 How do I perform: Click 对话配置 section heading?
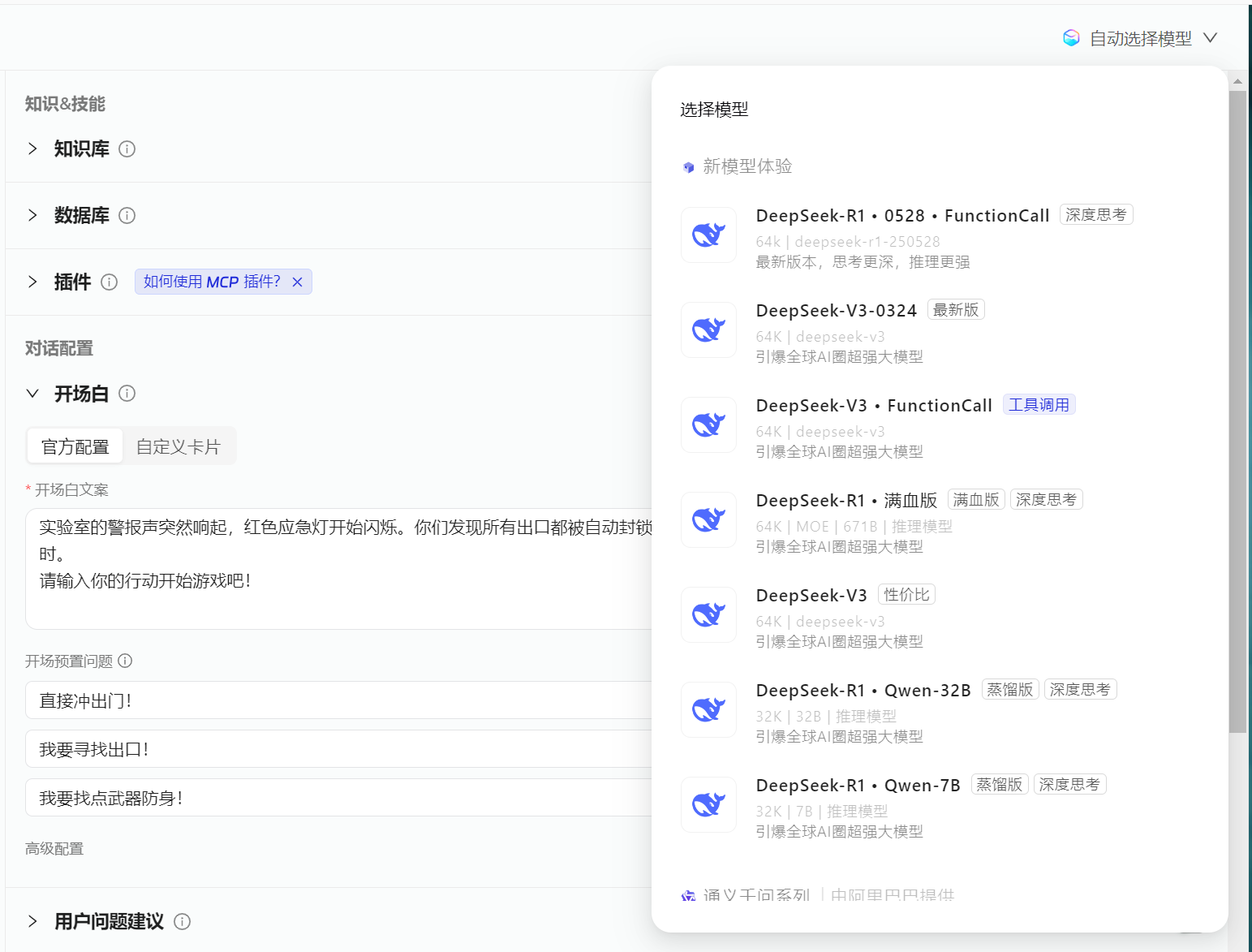(59, 348)
